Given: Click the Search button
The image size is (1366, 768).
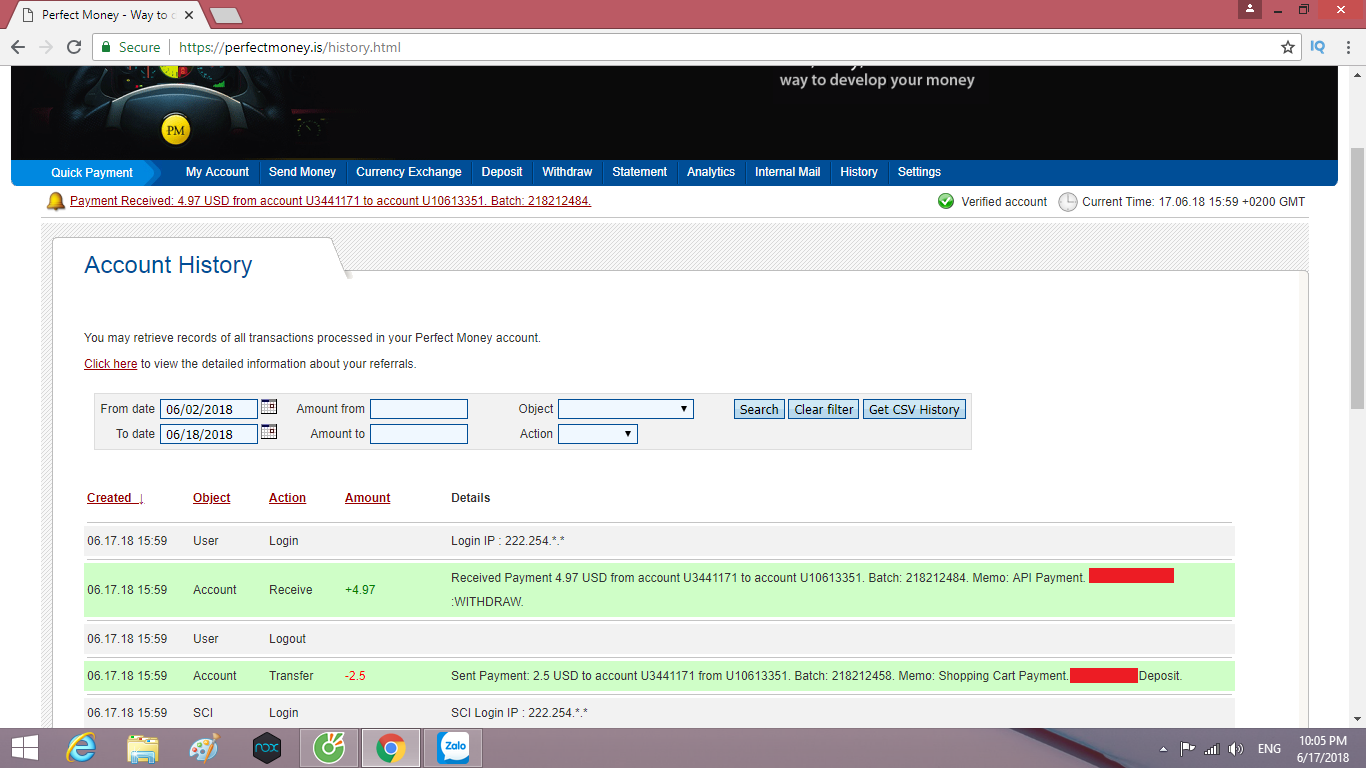Looking at the screenshot, I should coord(759,409).
